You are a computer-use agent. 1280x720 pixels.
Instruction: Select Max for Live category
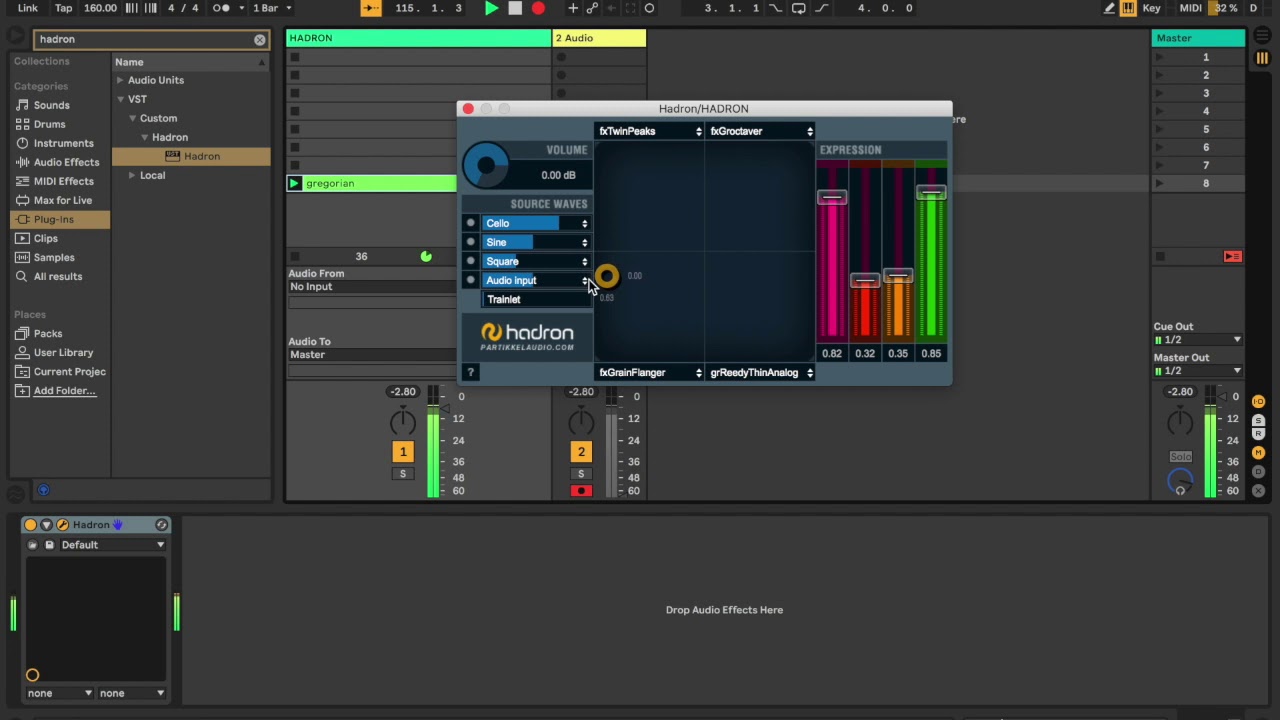click(x=63, y=200)
